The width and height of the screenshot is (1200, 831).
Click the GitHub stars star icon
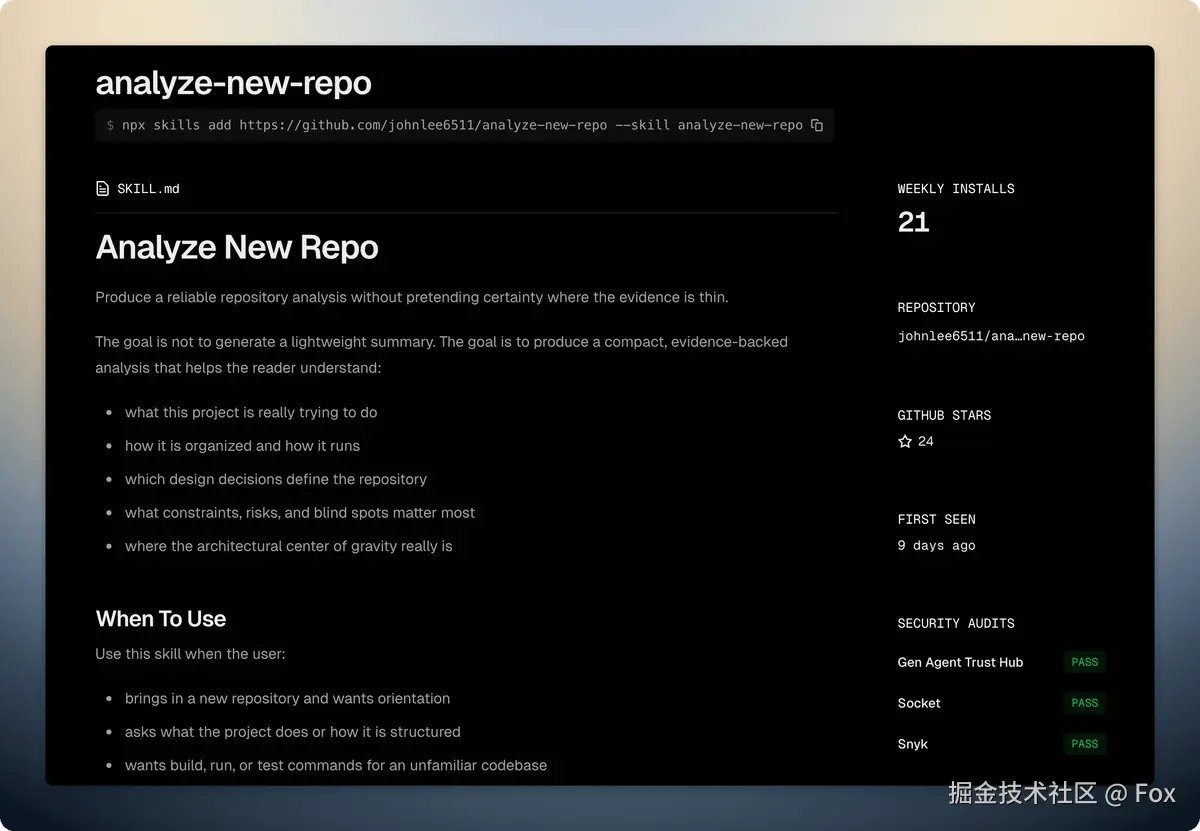[905, 441]
